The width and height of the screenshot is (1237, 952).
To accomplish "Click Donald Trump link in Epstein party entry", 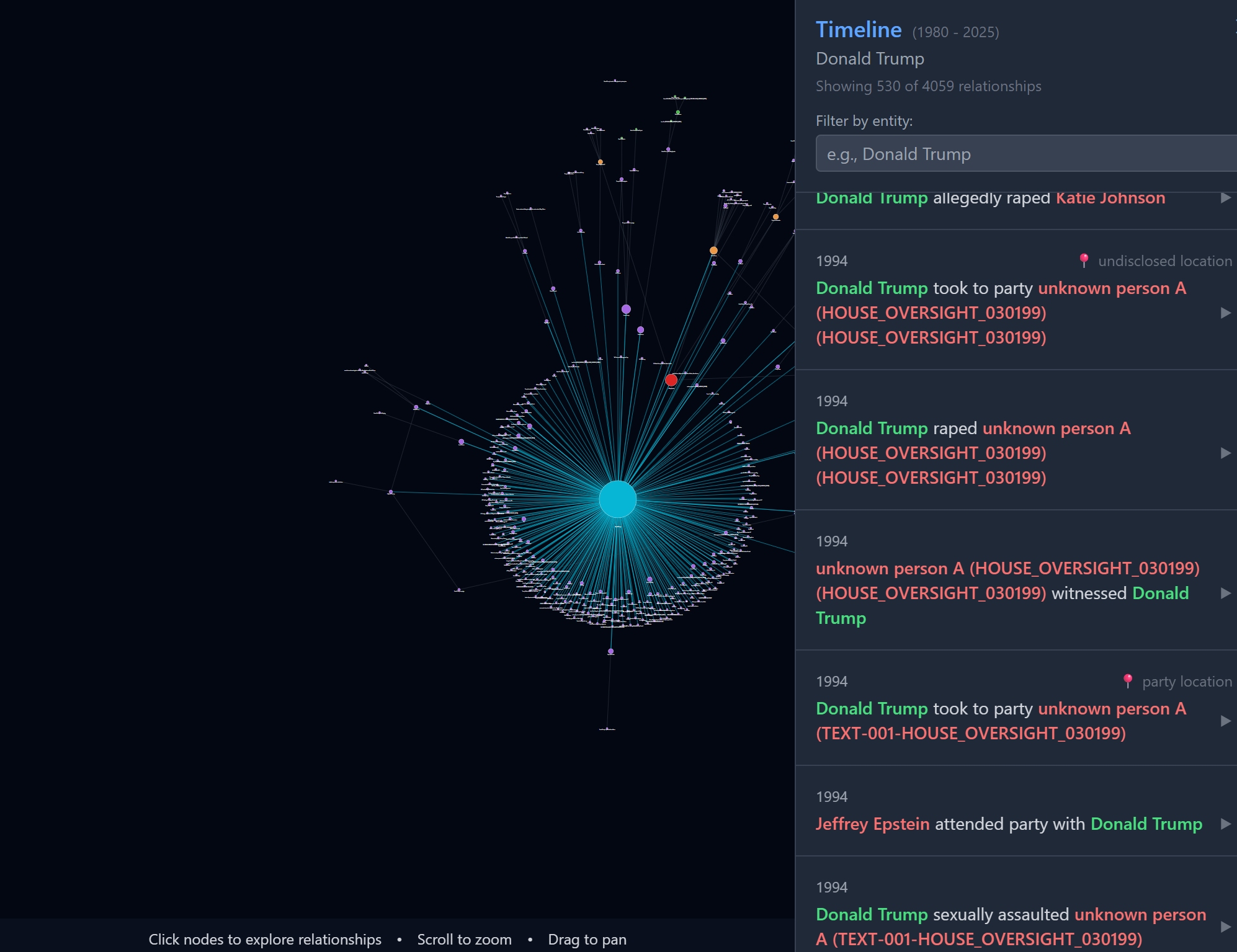I will point(1146,824).
